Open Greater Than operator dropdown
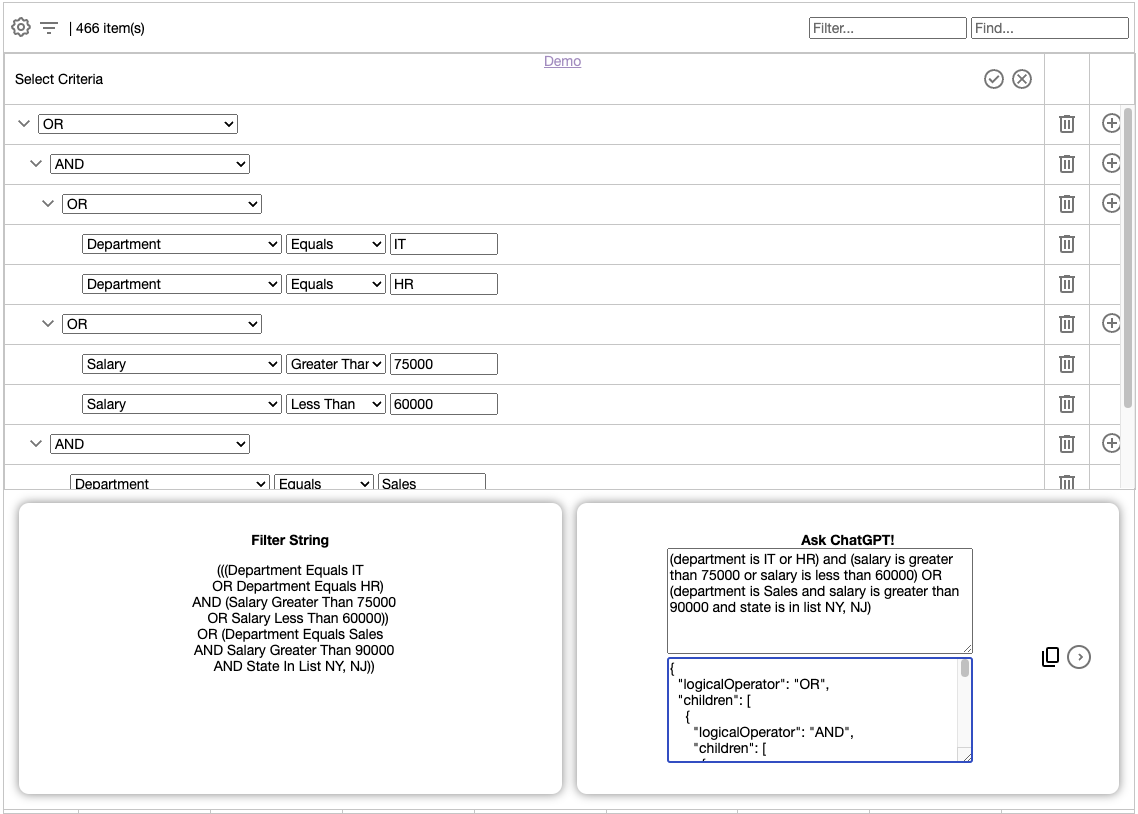1138x814 pixels. coord(335,363)
